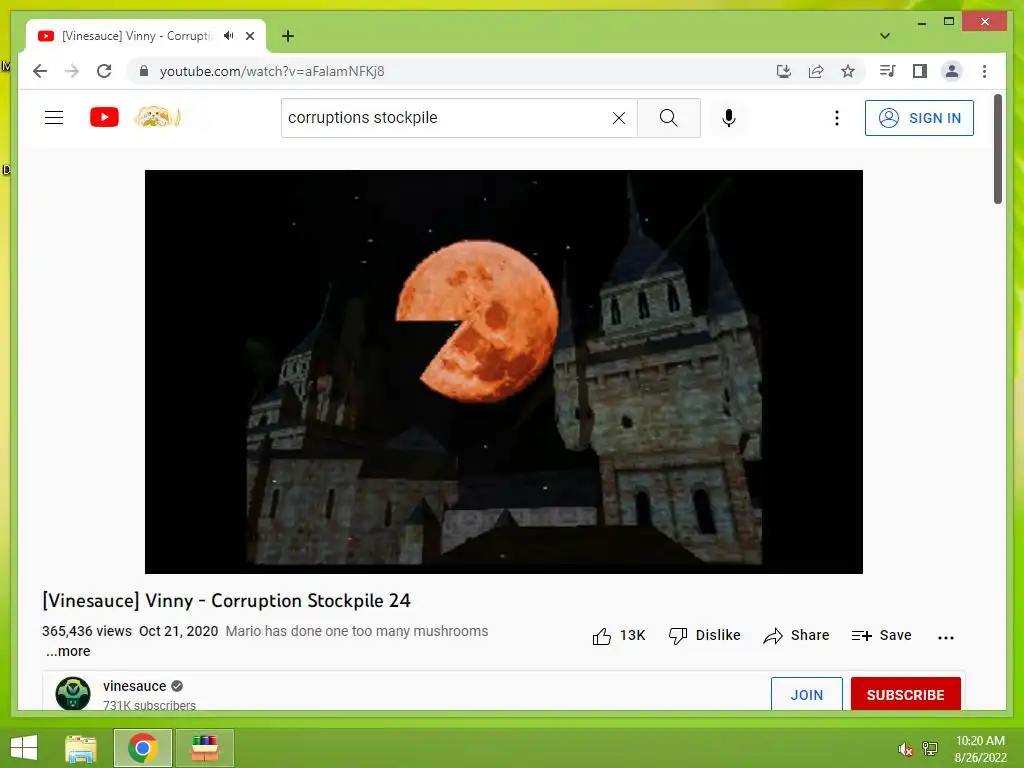Image resolution: width=1024 pixels, height=768 pixels.
Task: Search with your voice using the microphone
Action: click(x=729, y=118)
